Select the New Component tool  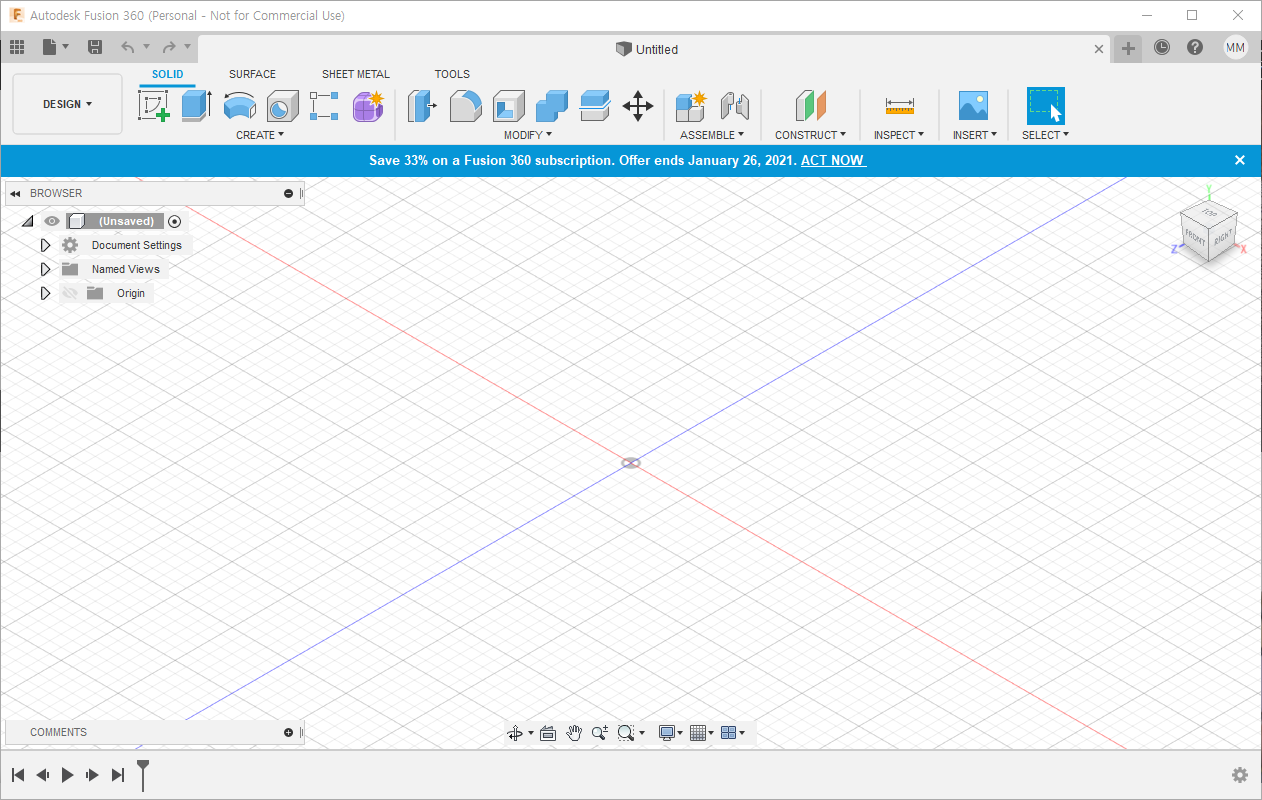click(691, 105)
